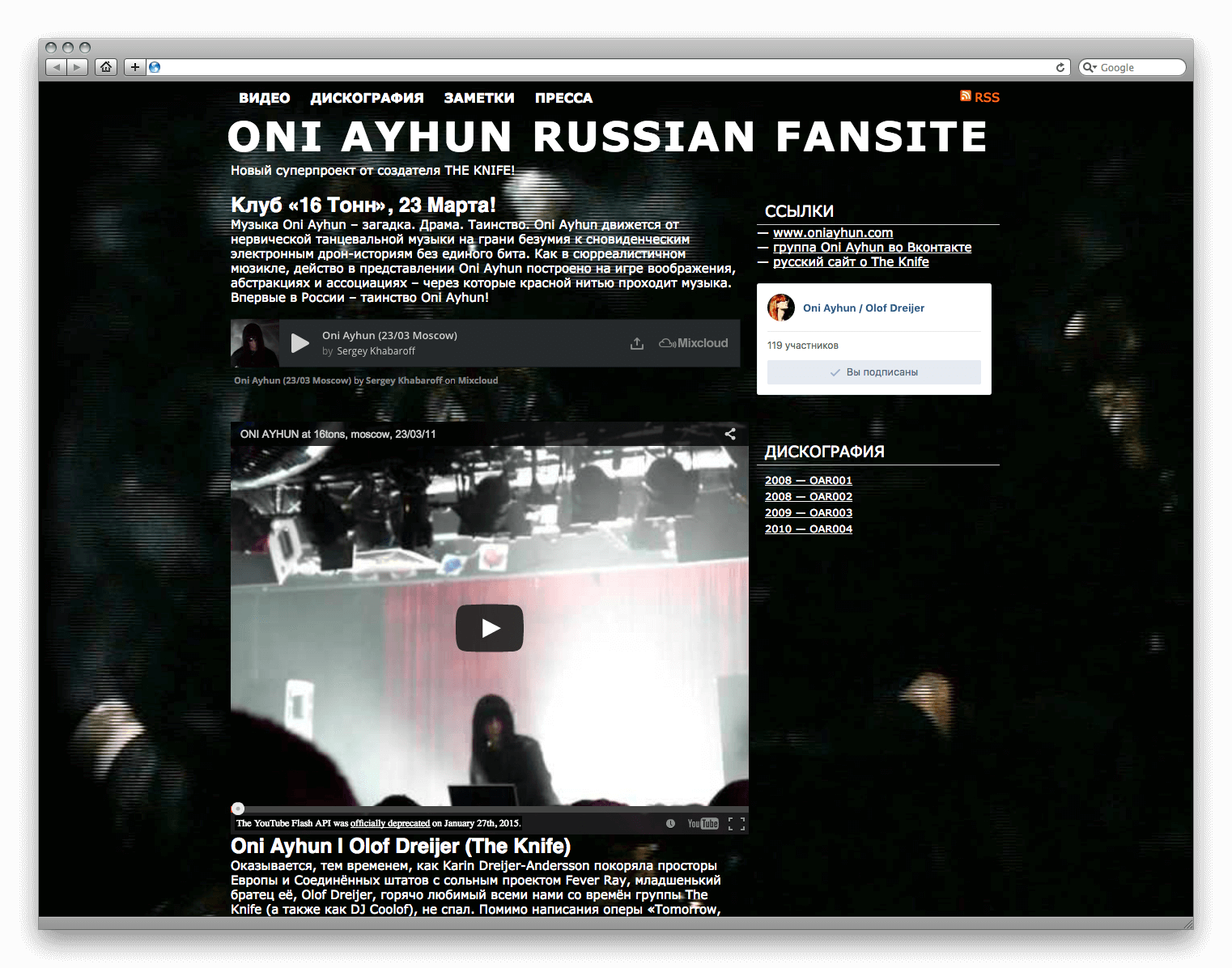Image resolution: width=1232 pixels, height=968 pixels.
Task: Play the Mixcloud Oni Ayhun track
Action: pos(300,343)
